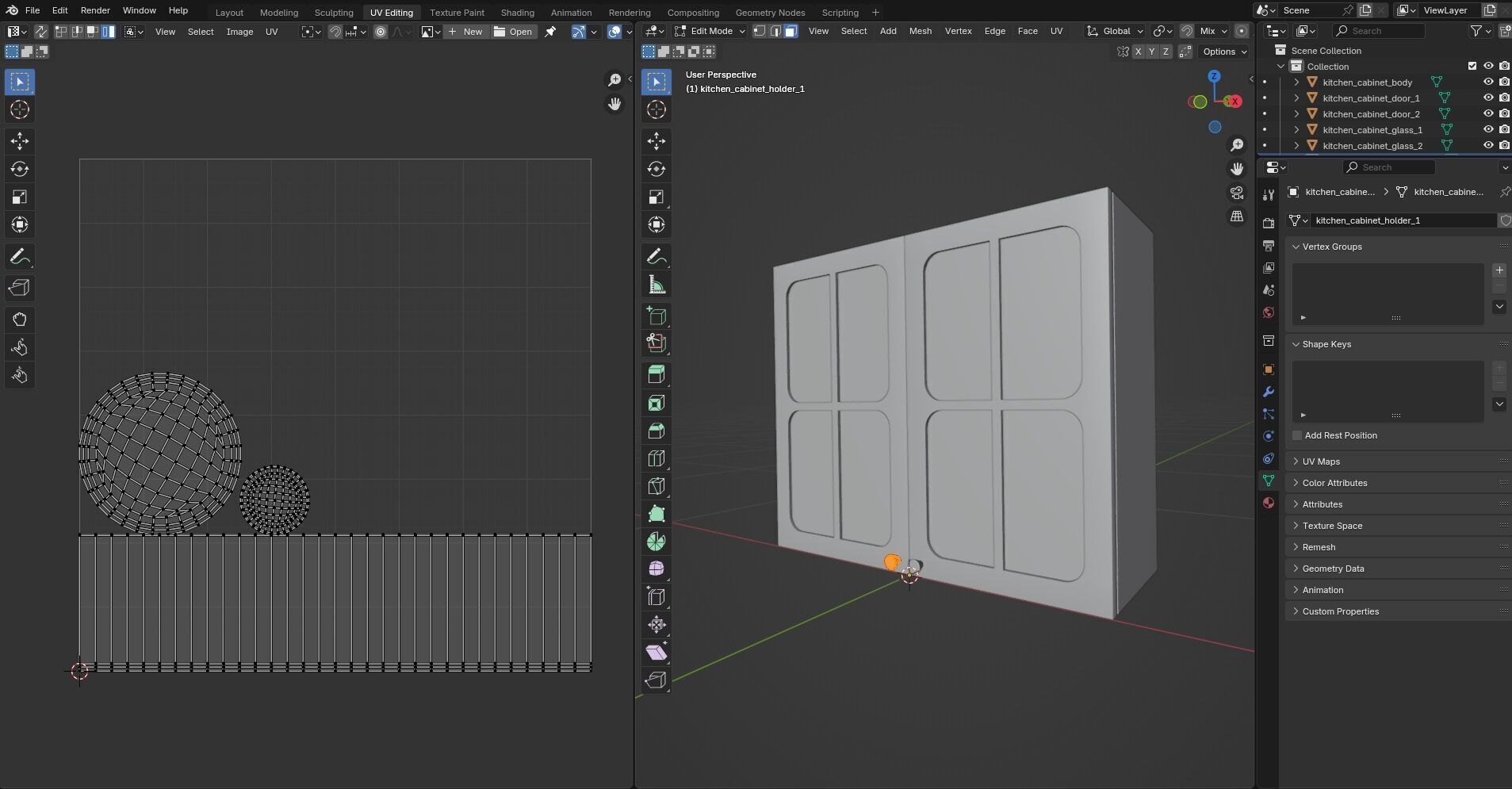
Task: Click the Z axis on navigation gizmo
Action: click(x=1214, y=76)
